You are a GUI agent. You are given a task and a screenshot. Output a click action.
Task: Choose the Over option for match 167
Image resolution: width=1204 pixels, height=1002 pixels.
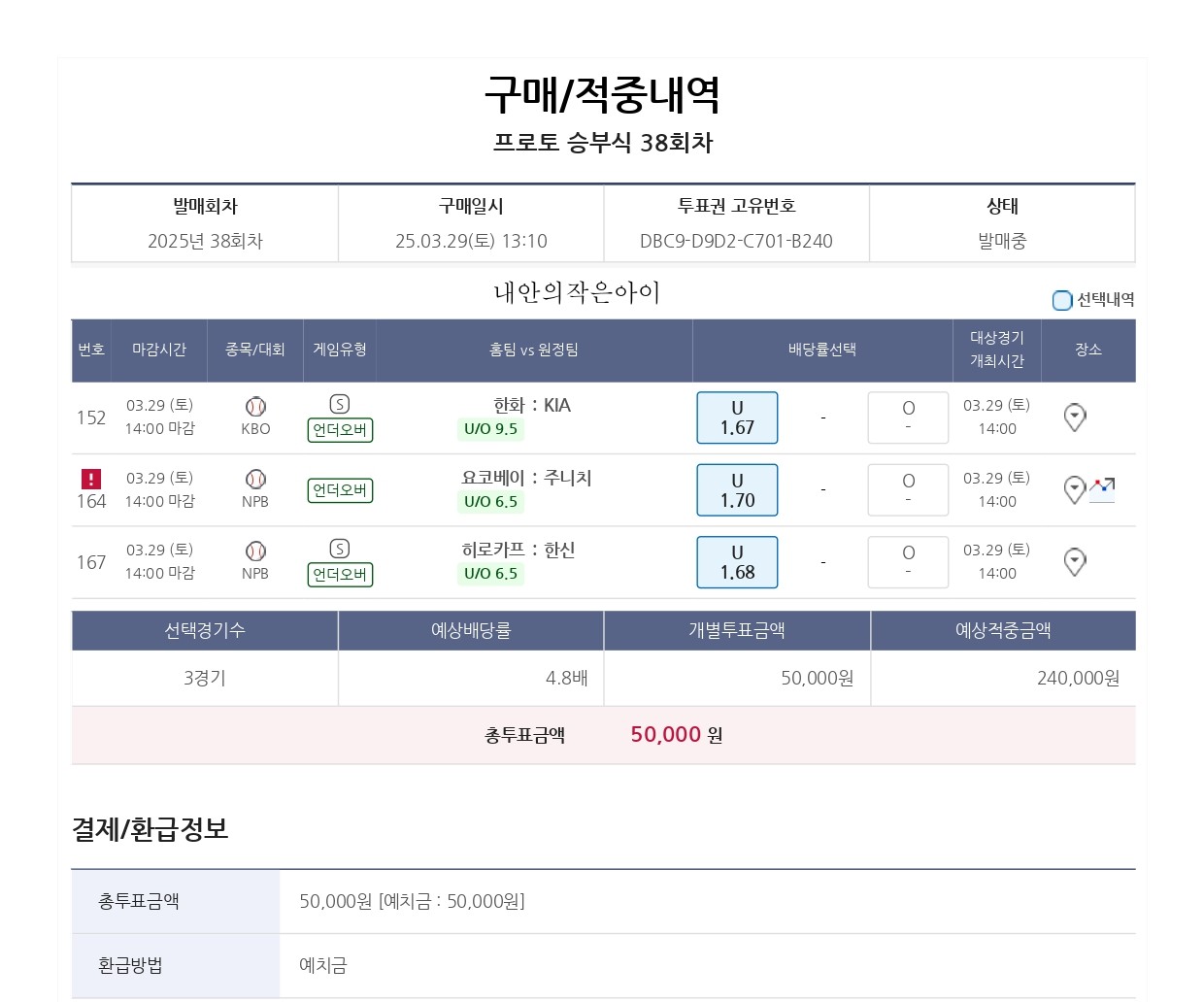(908, 562)
